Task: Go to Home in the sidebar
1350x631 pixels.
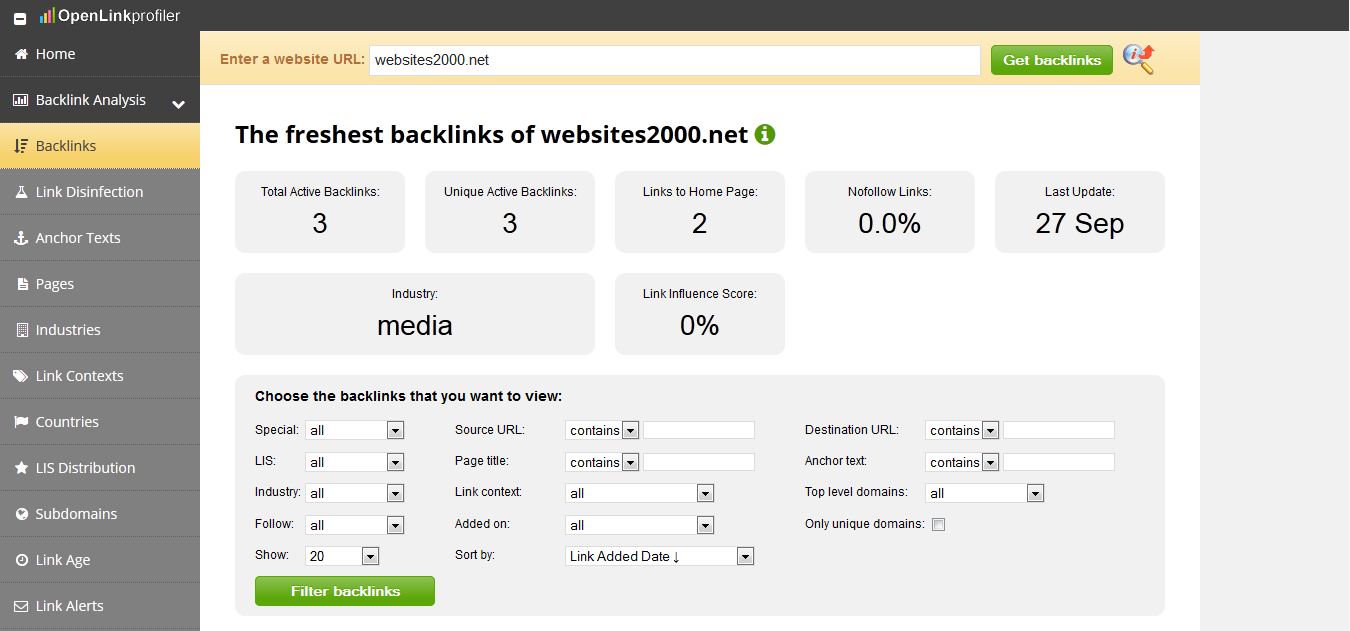Action: 100,54
